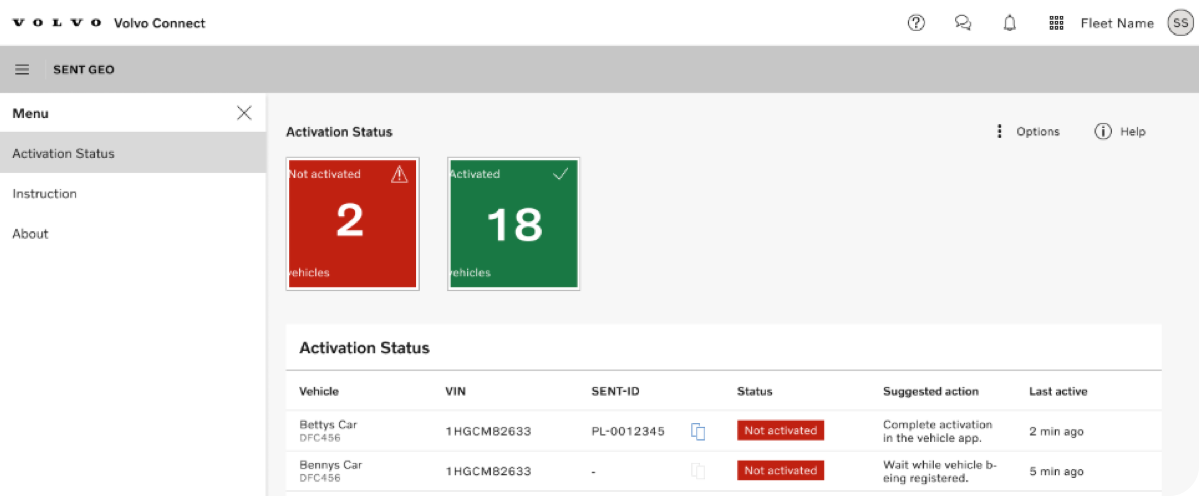Copy SENT-ID for Bettys Car
The width and height of the screenshot is (1200, 500).
pyautogui.click(x=698, y=431)
